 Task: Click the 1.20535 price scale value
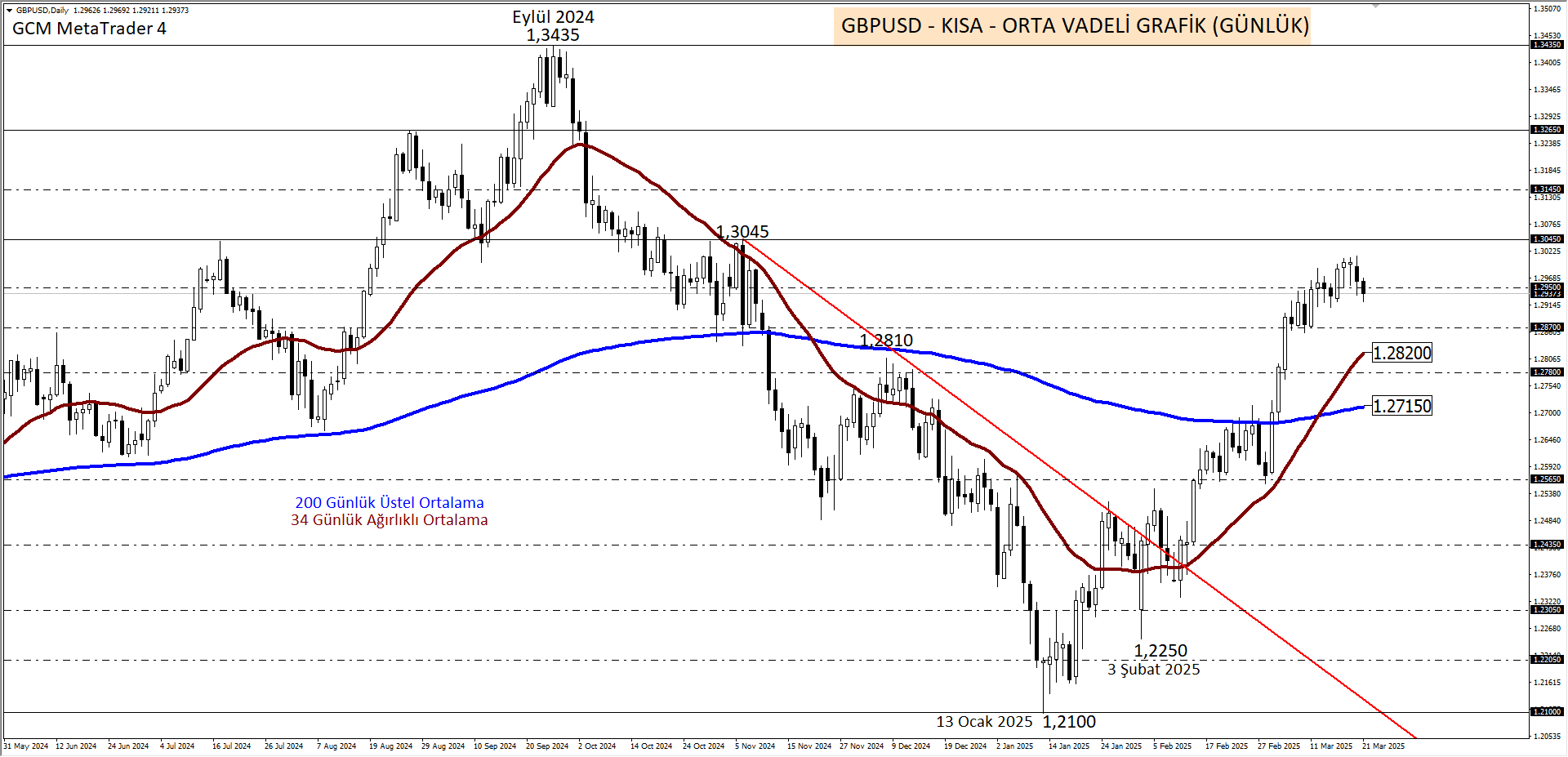pos(1548,737)
